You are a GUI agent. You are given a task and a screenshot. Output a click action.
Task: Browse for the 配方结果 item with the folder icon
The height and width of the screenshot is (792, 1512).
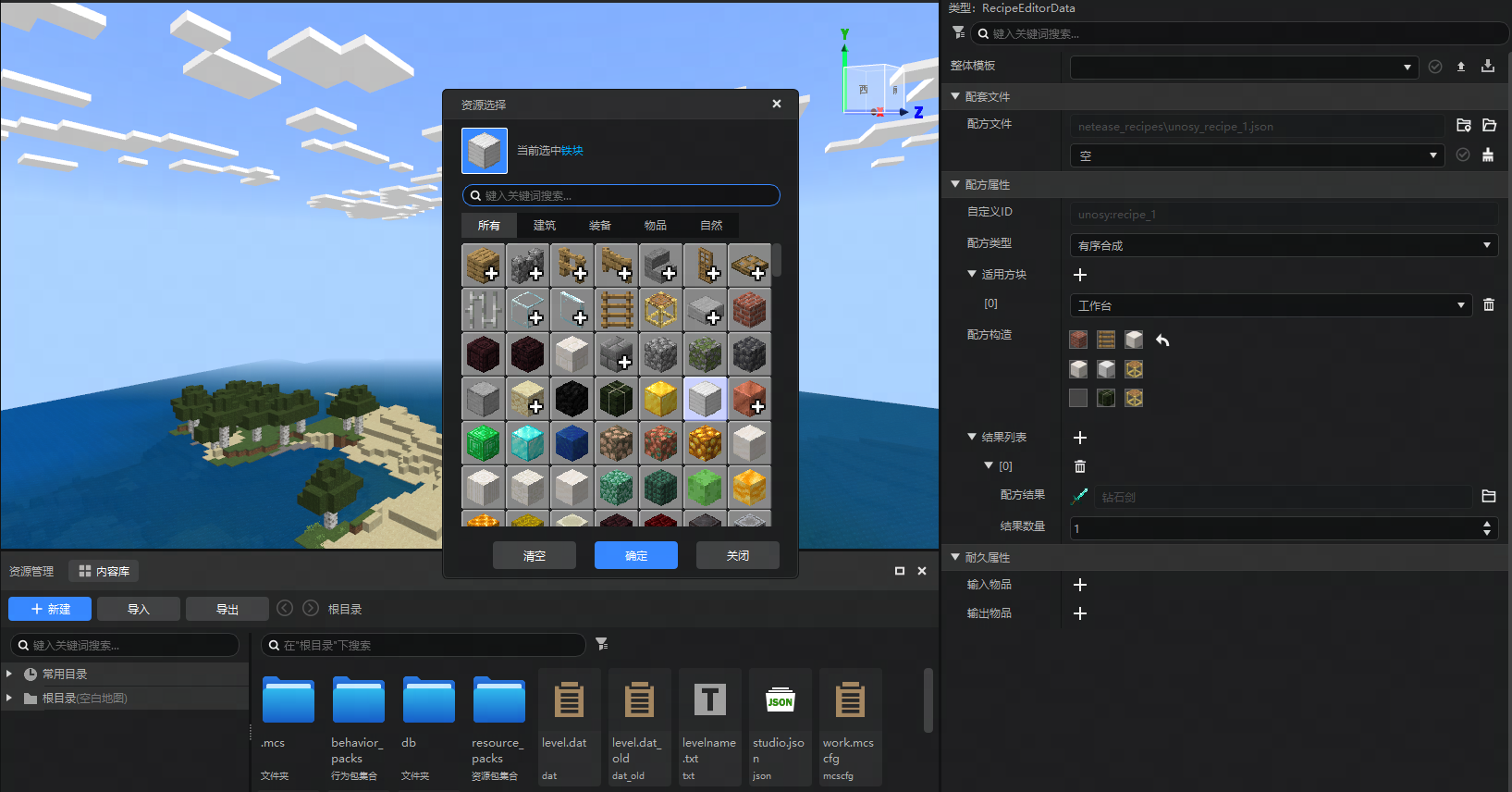tap(1489, 496)
